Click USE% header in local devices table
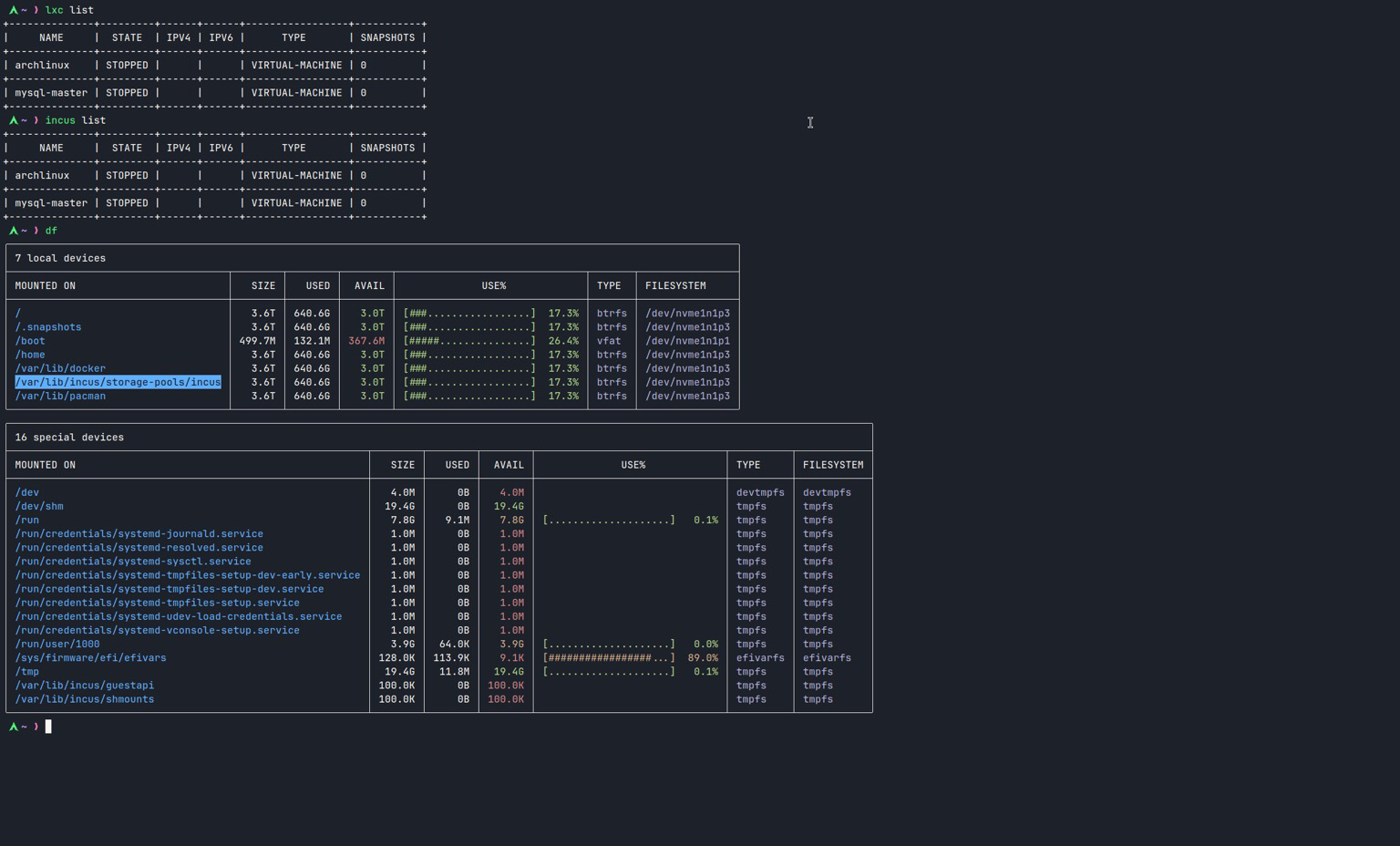1400x846 pixels. click(x=494, y=285)
